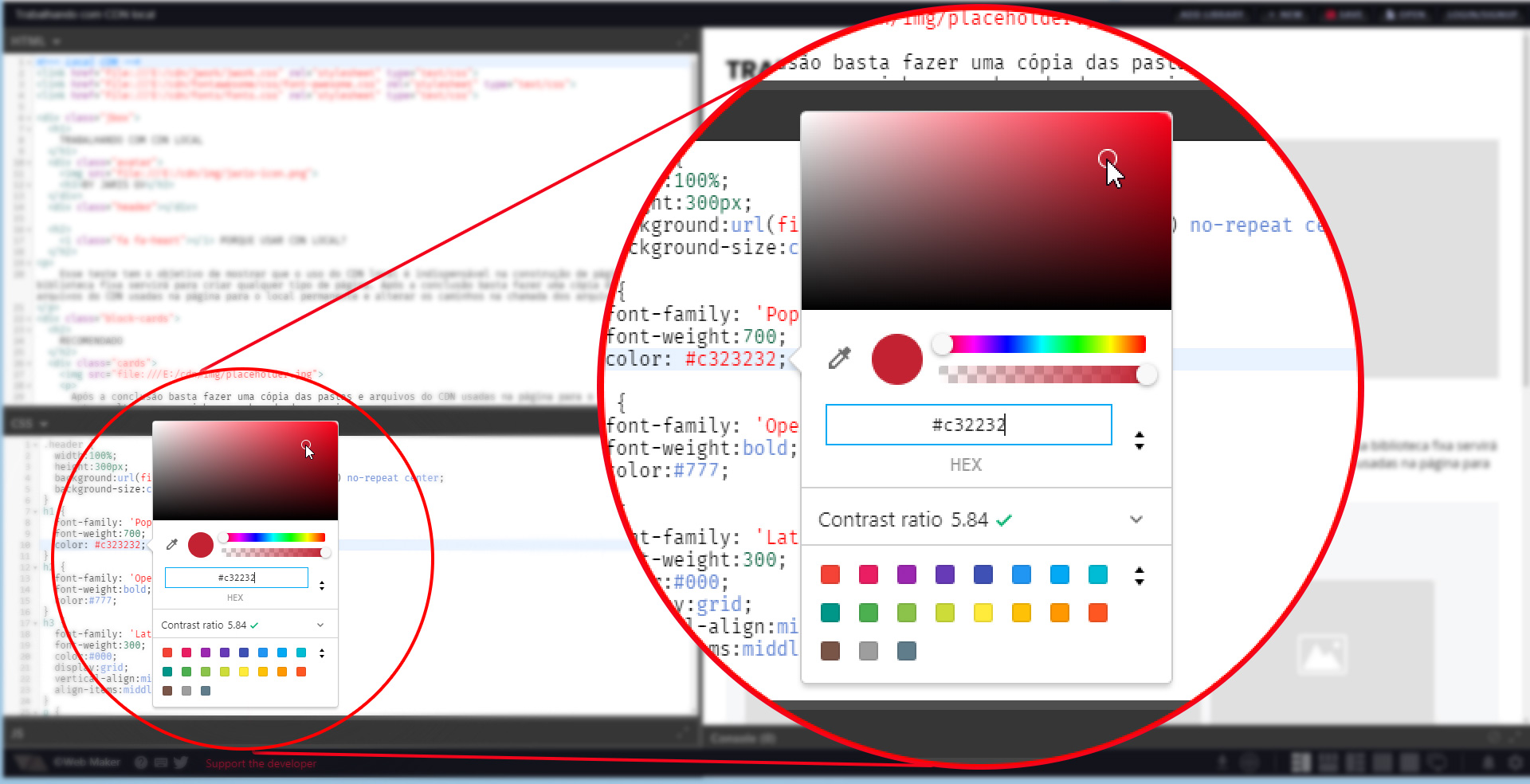
Task: Click the Twitter icon in the footer bar
Action: coord(181,762)
